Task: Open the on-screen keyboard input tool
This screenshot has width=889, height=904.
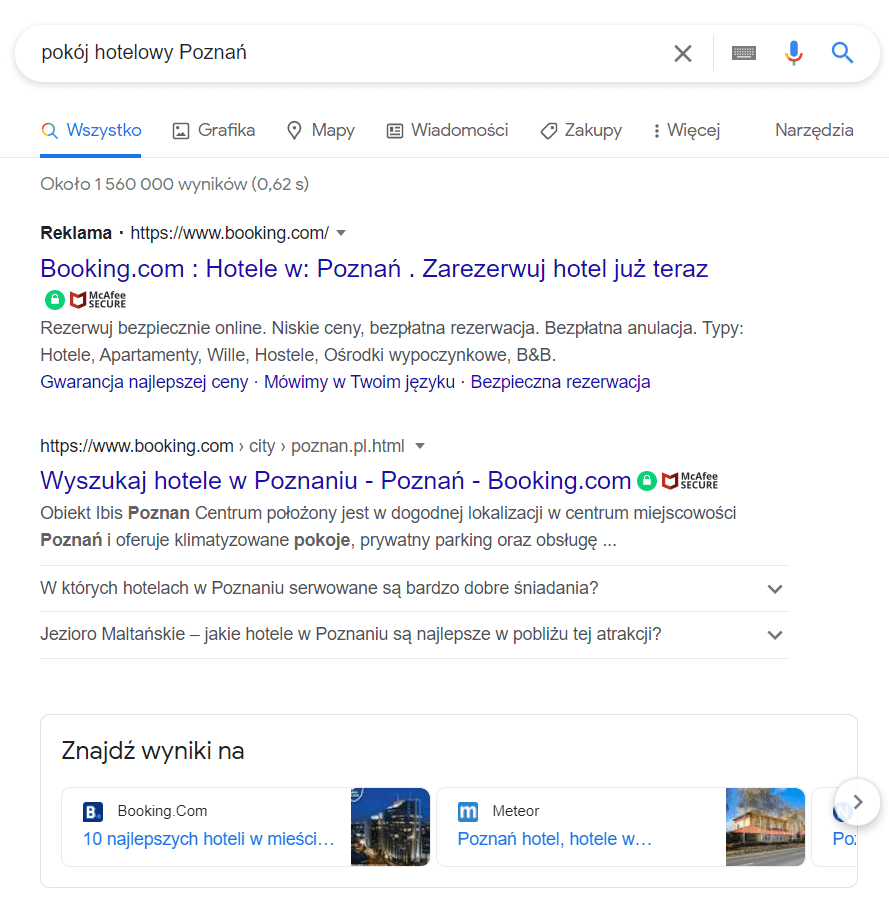Action: coord(743,53)
